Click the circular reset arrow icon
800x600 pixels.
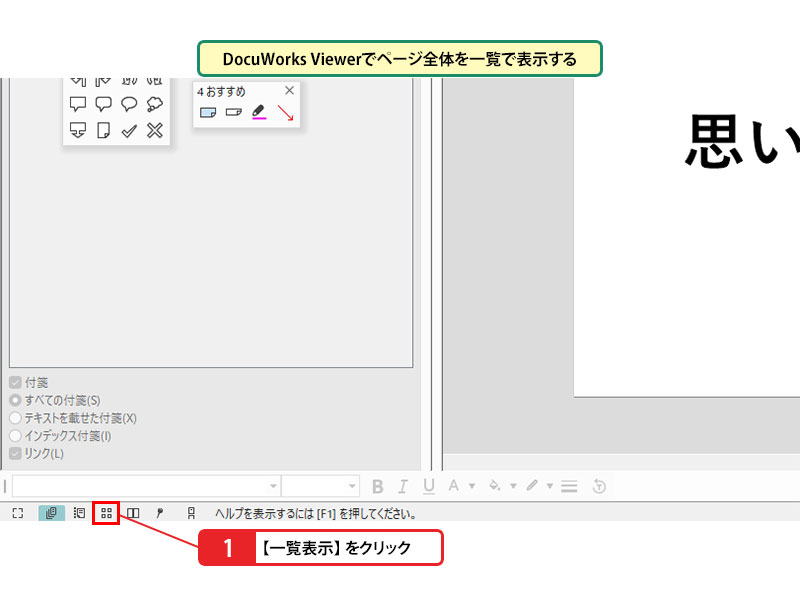(599, 486)
